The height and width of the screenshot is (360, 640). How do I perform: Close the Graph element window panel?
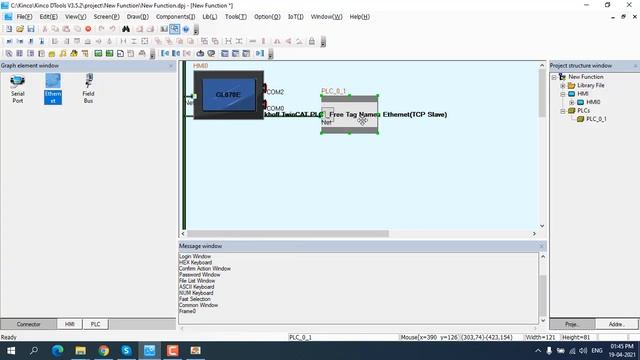pyautogui.click(x=171, y=66)
